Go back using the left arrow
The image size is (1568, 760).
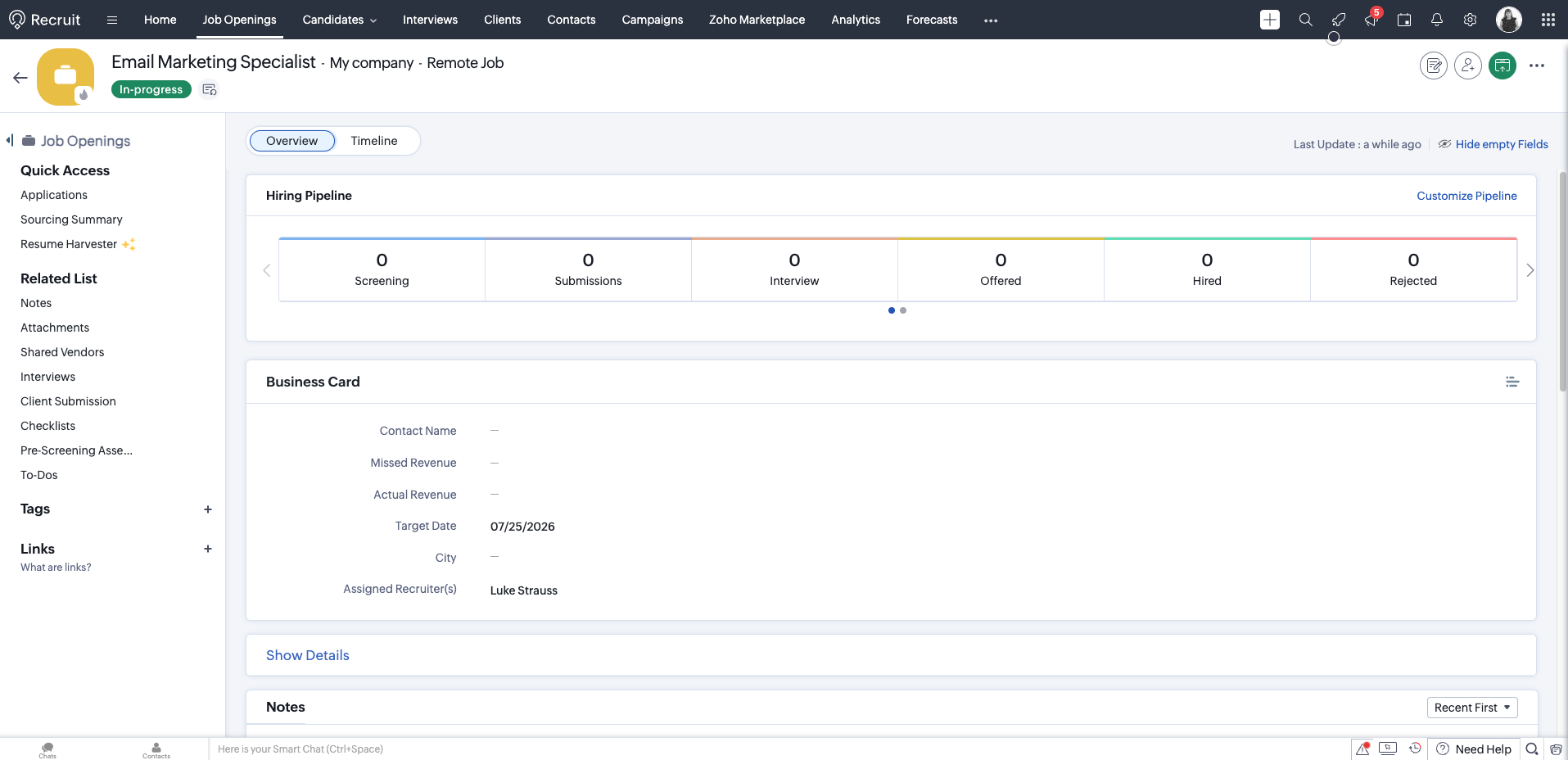point(20,78)
